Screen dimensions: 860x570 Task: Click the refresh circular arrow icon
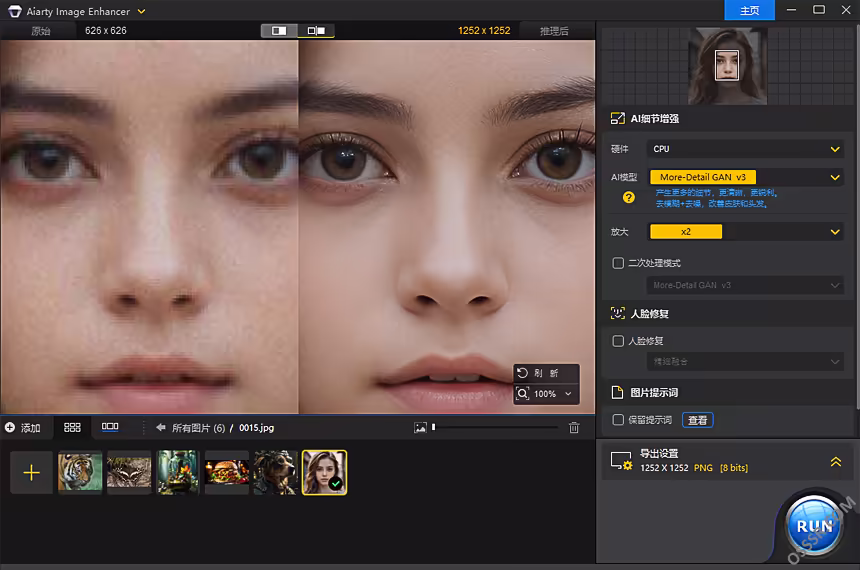pyautogui.click(x=522, y=373)
